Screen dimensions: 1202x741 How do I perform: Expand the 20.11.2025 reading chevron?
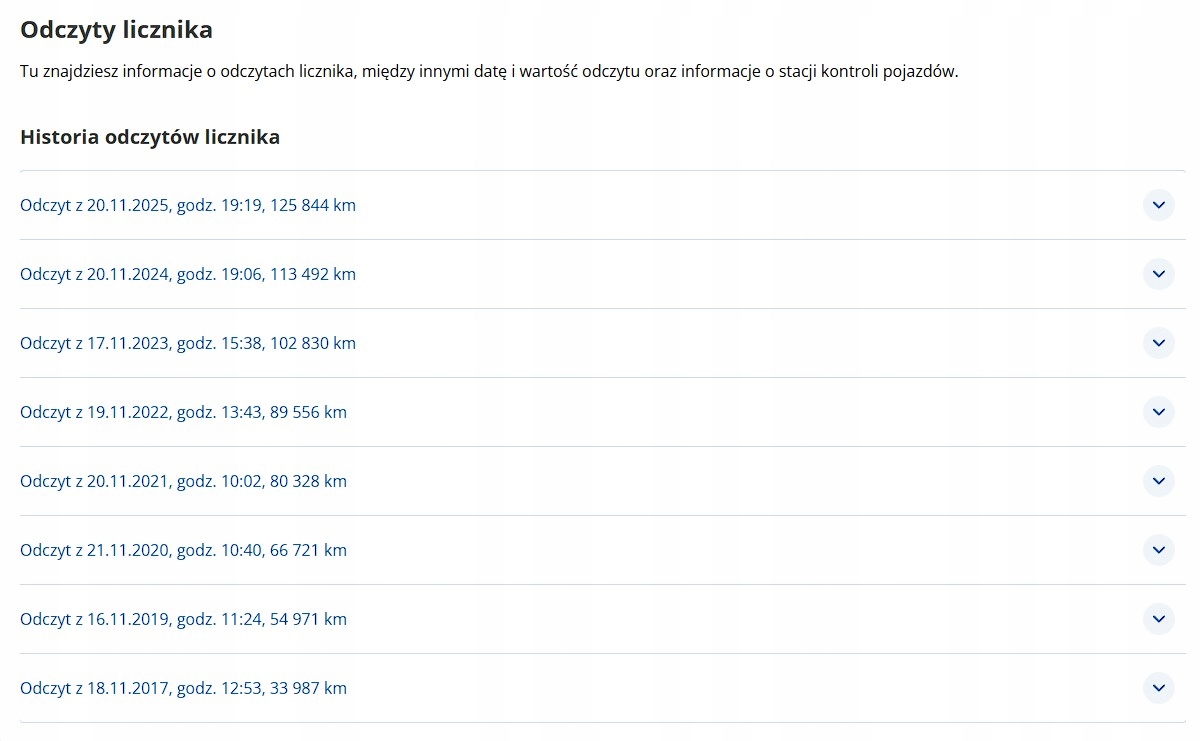1158,205
